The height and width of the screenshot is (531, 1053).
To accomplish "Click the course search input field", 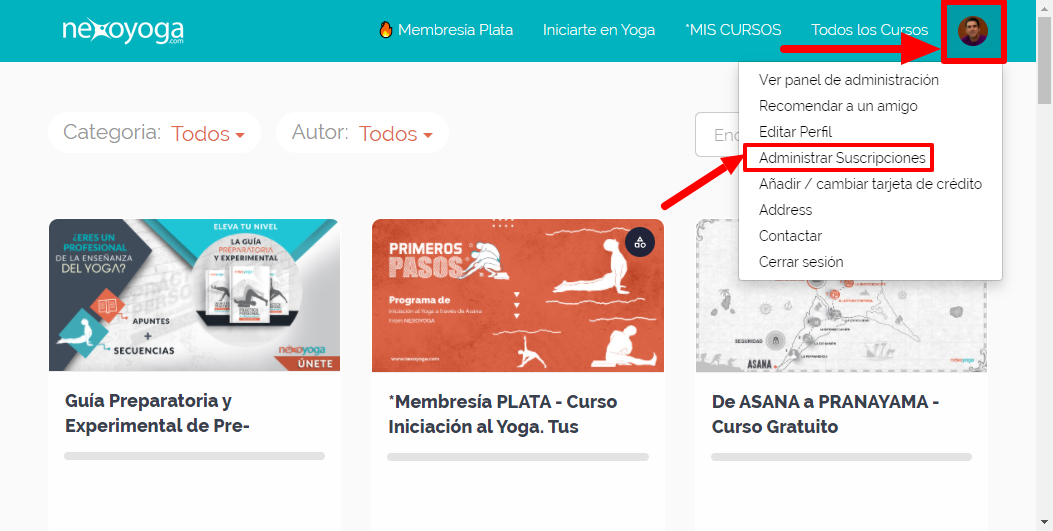I will 717,135.
